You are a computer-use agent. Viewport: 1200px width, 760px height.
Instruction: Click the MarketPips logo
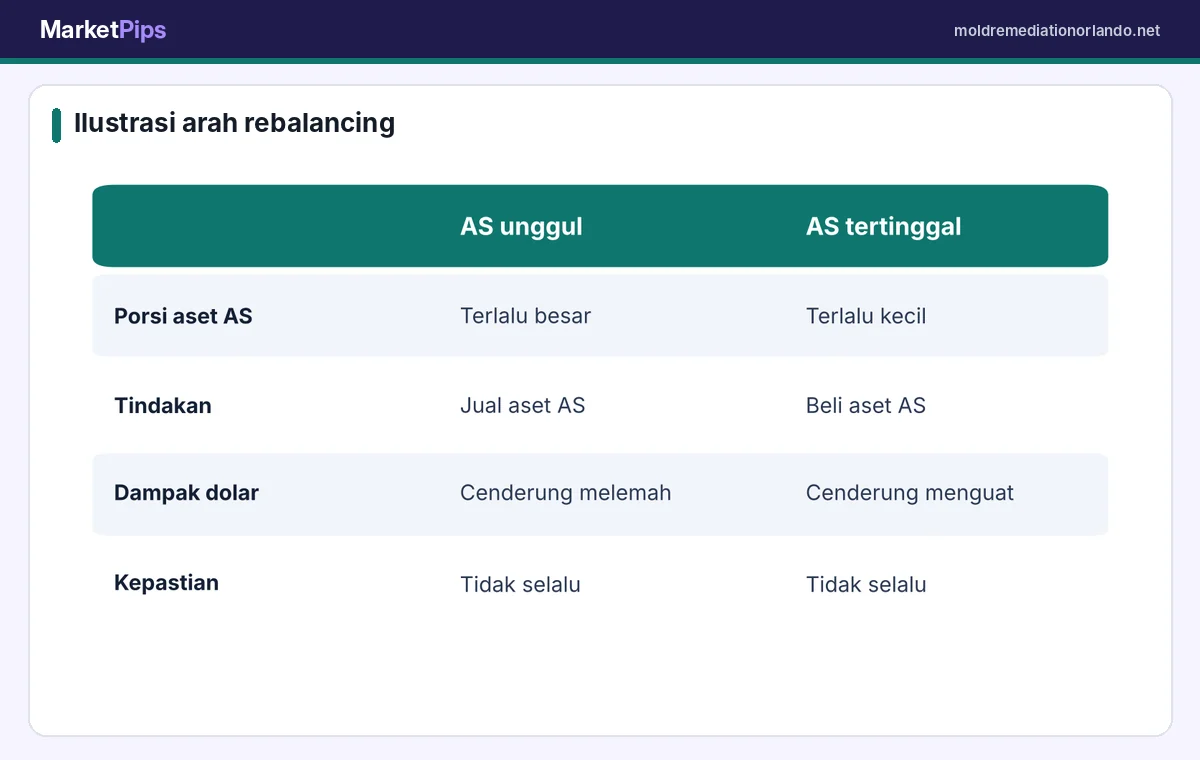pos(103,30)
